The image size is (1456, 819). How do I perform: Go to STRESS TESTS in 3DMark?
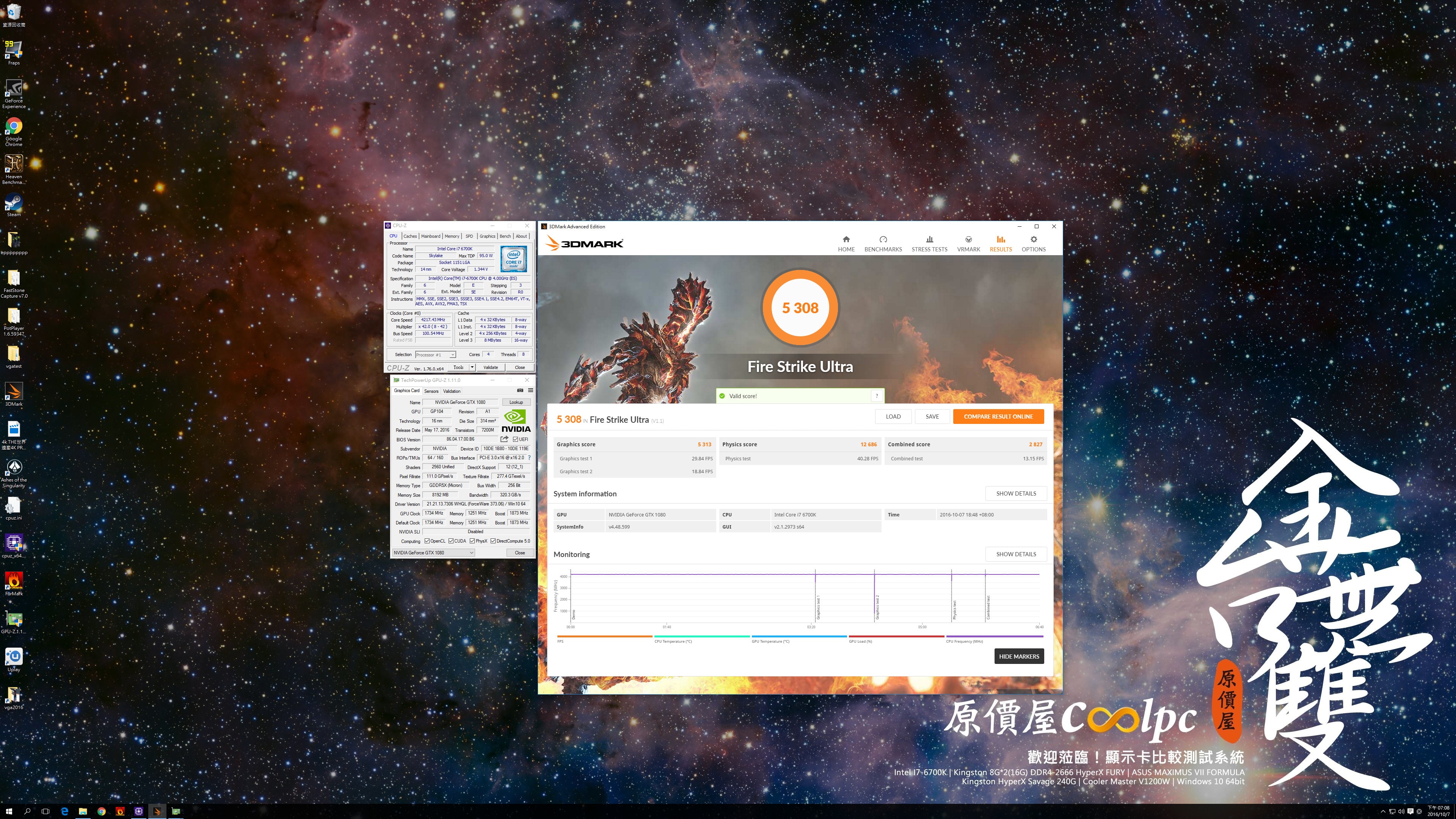pos(929,243)
